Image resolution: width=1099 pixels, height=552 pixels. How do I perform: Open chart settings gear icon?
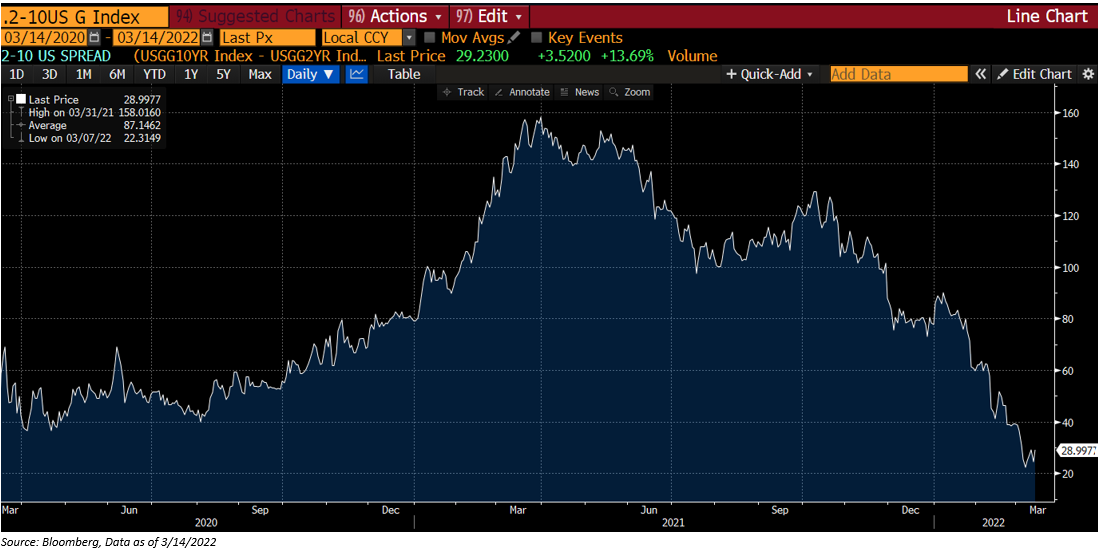coord(1088,74)
